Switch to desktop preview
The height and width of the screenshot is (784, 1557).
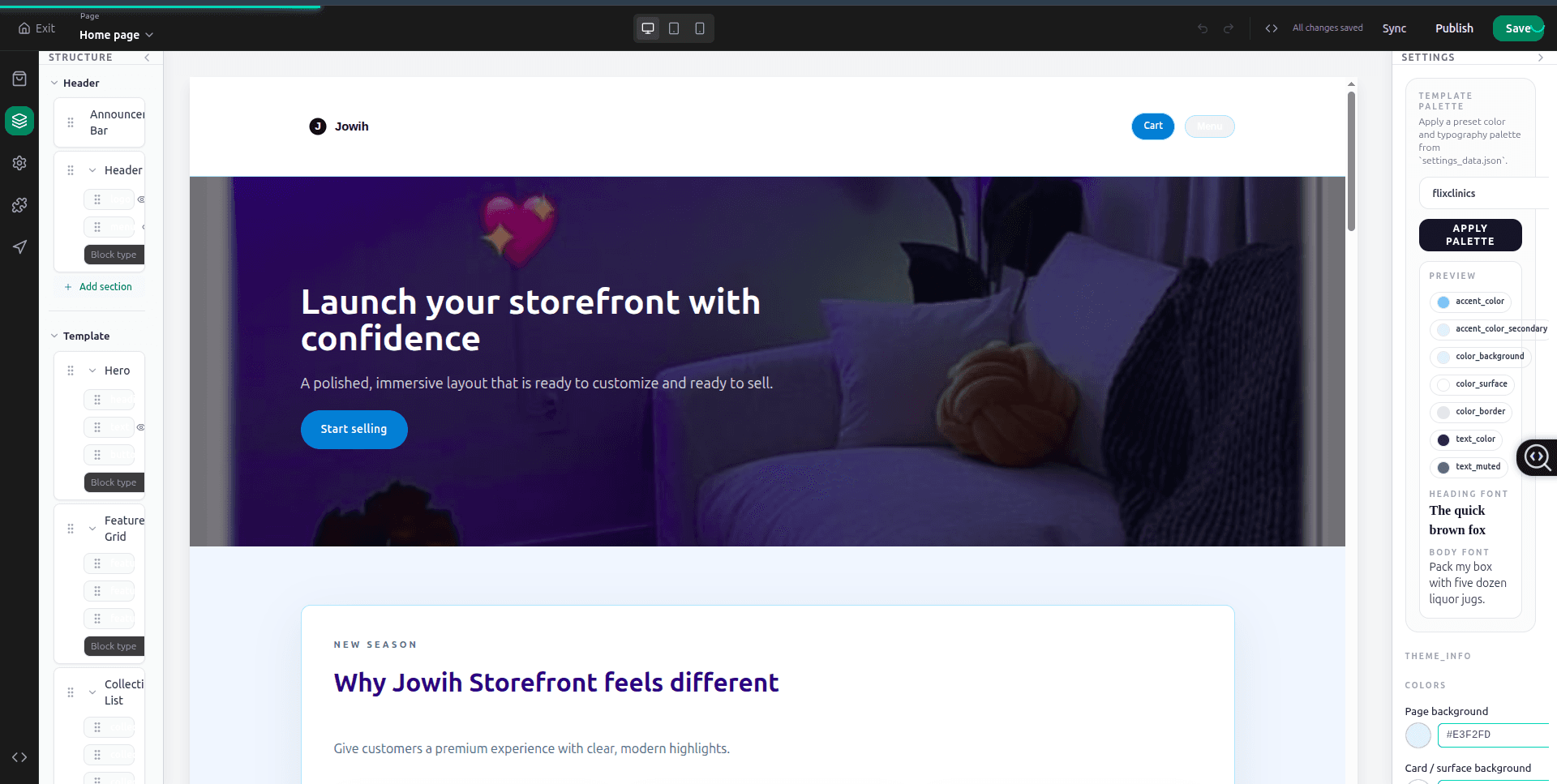point(648,28)
